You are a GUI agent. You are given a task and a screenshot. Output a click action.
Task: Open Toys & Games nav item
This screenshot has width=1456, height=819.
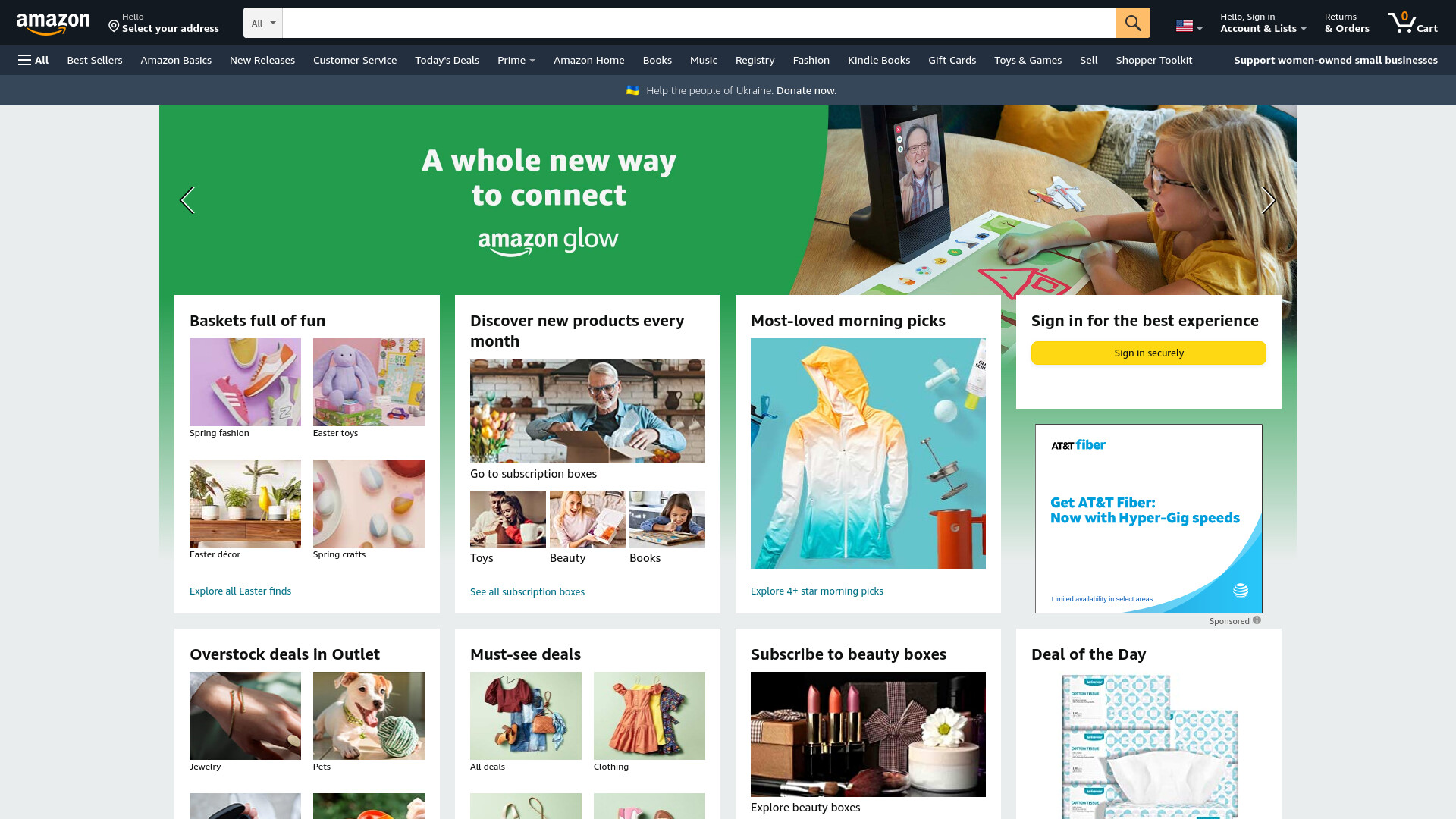1028,60
